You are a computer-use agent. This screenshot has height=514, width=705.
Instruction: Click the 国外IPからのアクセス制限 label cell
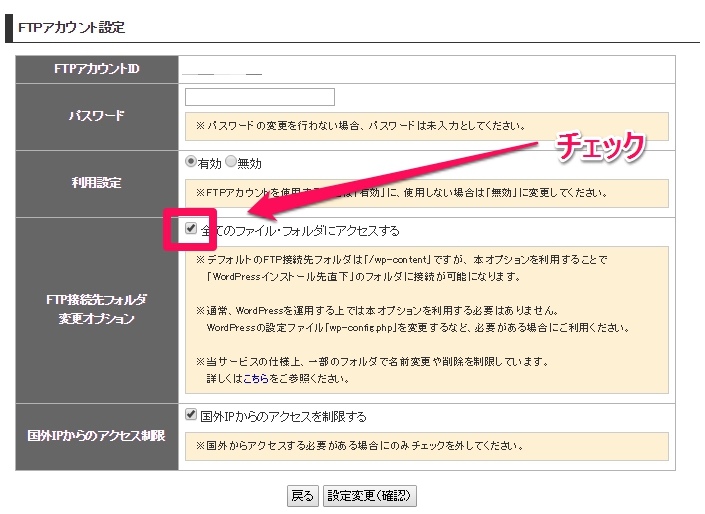pyautogui.click(x=97, y=437)
